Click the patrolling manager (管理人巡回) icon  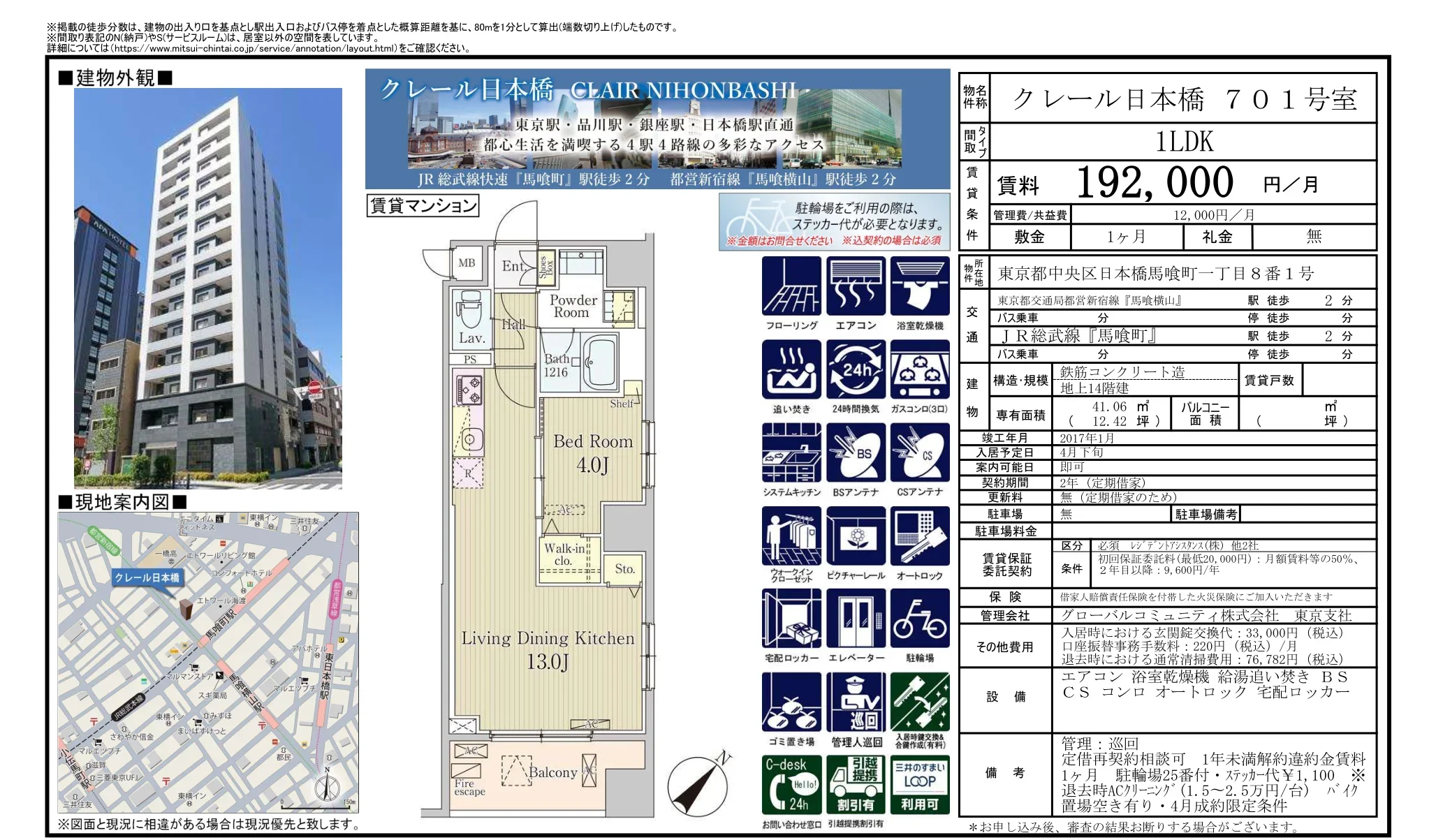[x=856, y=702]
